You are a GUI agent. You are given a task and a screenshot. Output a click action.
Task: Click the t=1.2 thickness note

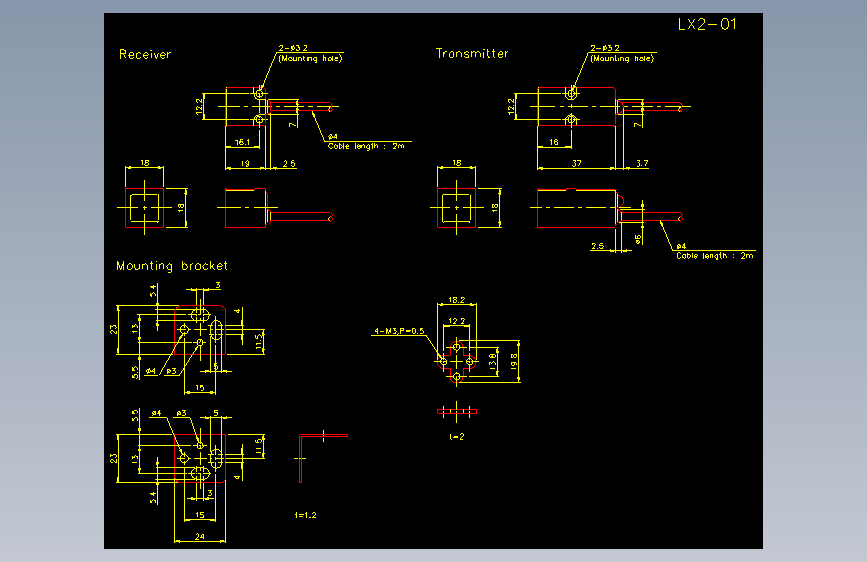click(x=305, y=515)
